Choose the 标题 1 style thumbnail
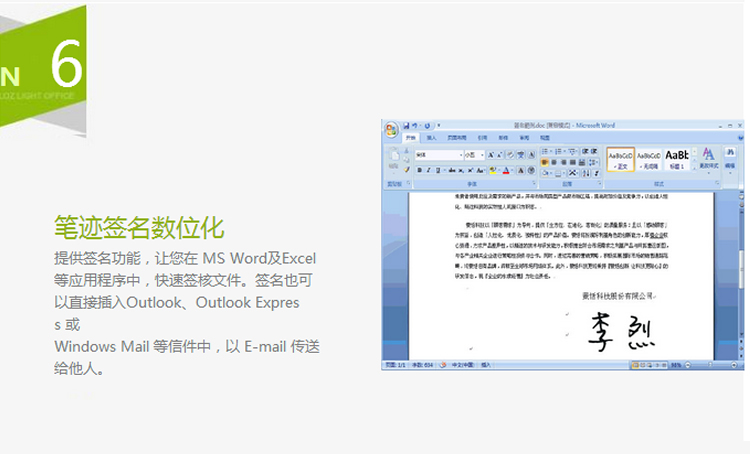 pos(677,159)
